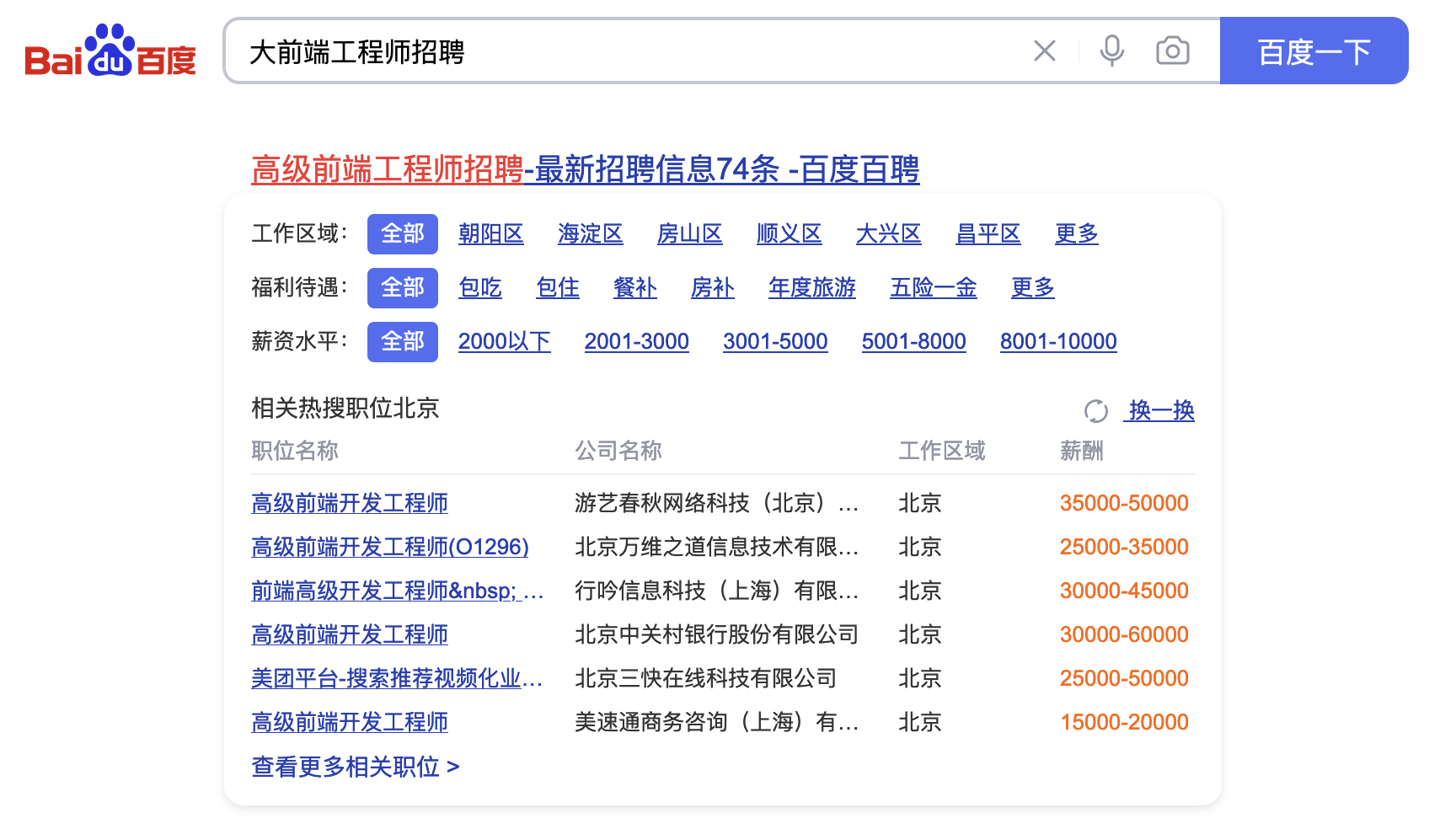Choose the 五险一金 benefit filter
1456x829 pixels.
tap(933, 288)
